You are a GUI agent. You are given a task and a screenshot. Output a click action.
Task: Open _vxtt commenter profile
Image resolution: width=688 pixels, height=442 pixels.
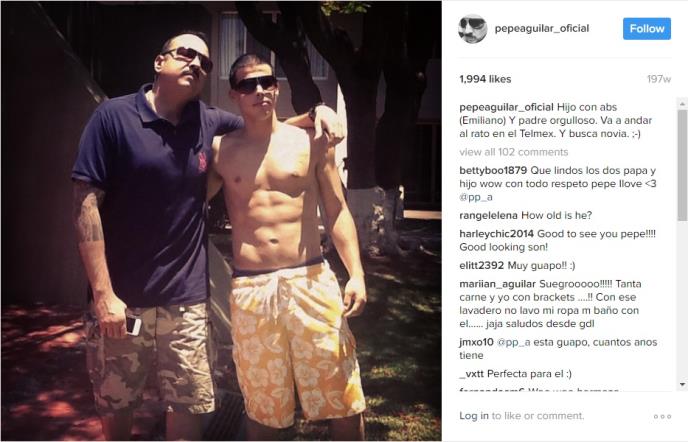pos(472,374)
